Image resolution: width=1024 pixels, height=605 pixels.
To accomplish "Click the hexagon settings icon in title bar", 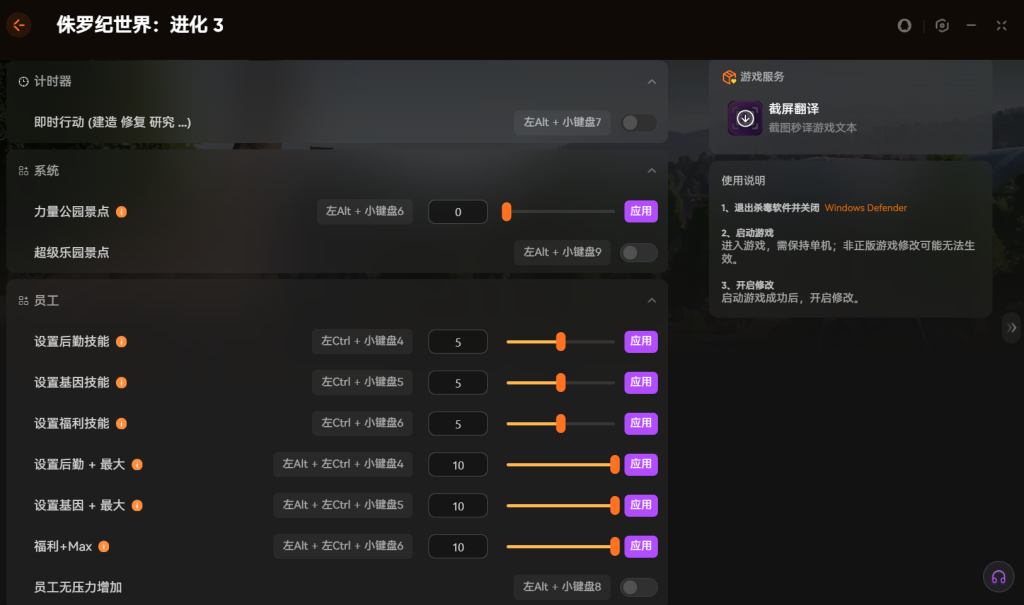I will tap(941, 26).
